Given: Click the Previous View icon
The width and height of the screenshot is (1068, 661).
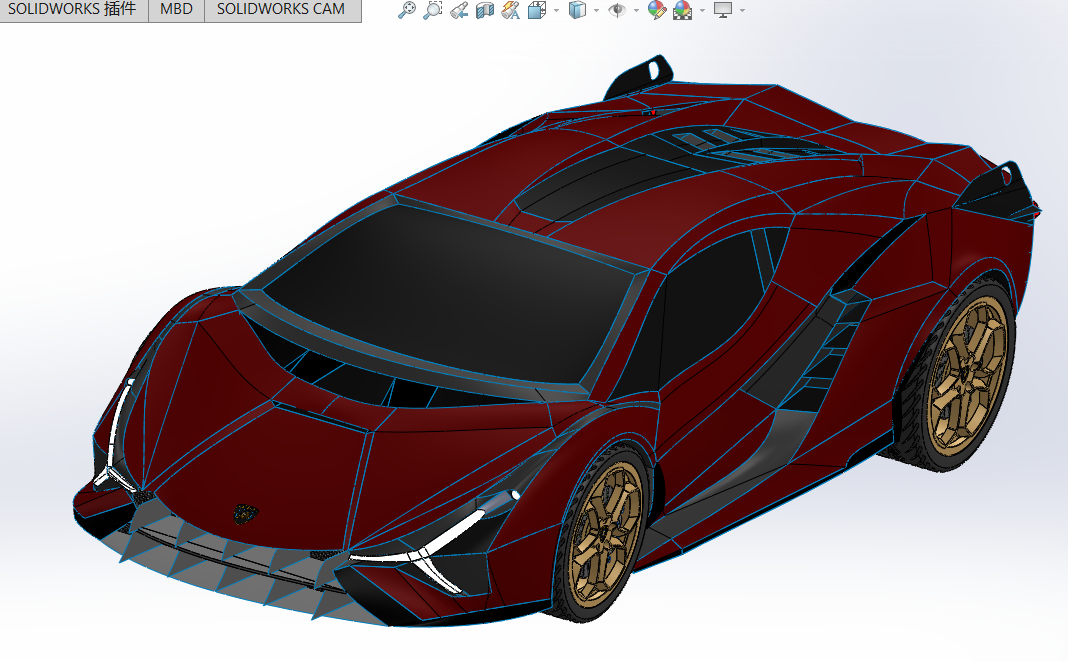Looking at the screenshot, I should [x=459, y=10].
